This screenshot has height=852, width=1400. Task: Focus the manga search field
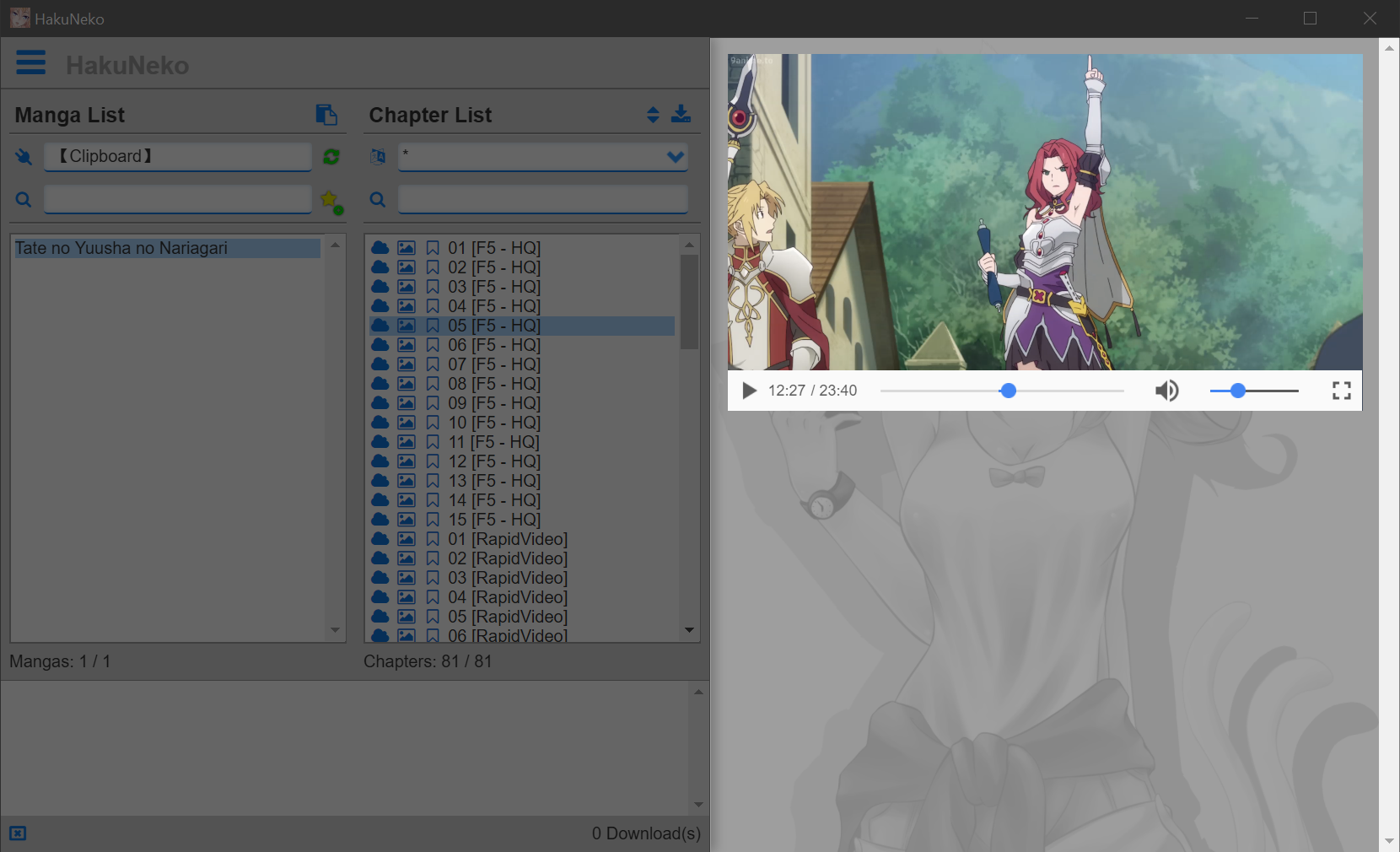pyautogui.click(x=178, y=199)
